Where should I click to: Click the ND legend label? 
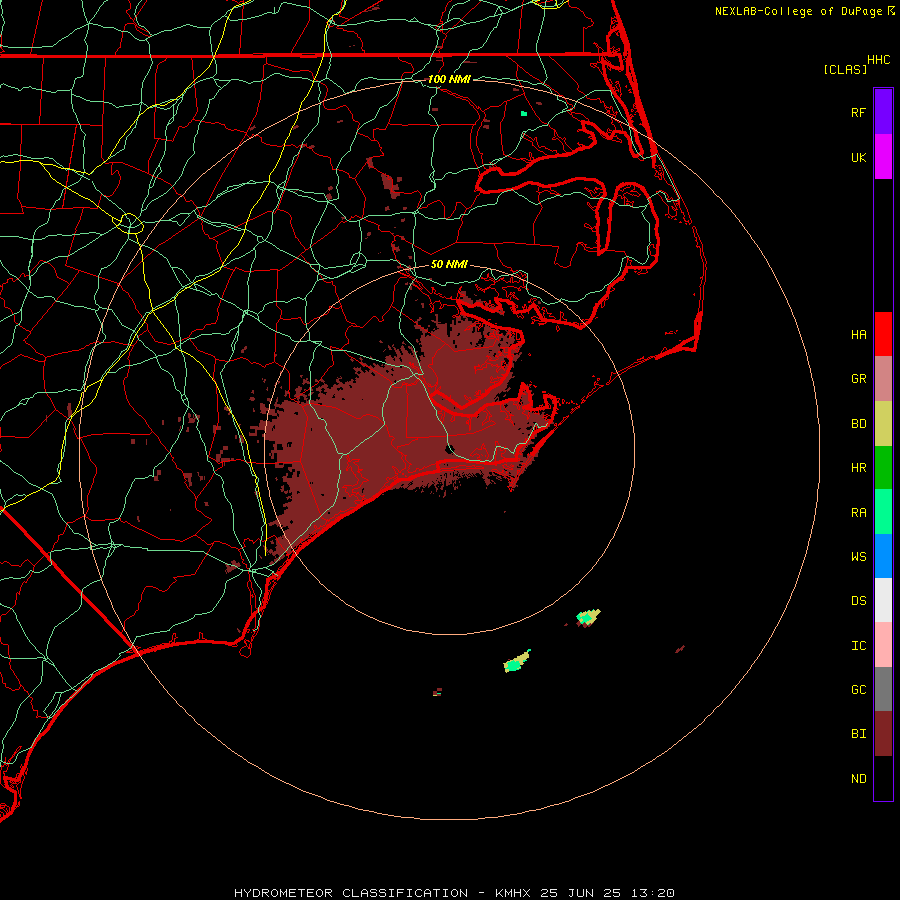858,779
